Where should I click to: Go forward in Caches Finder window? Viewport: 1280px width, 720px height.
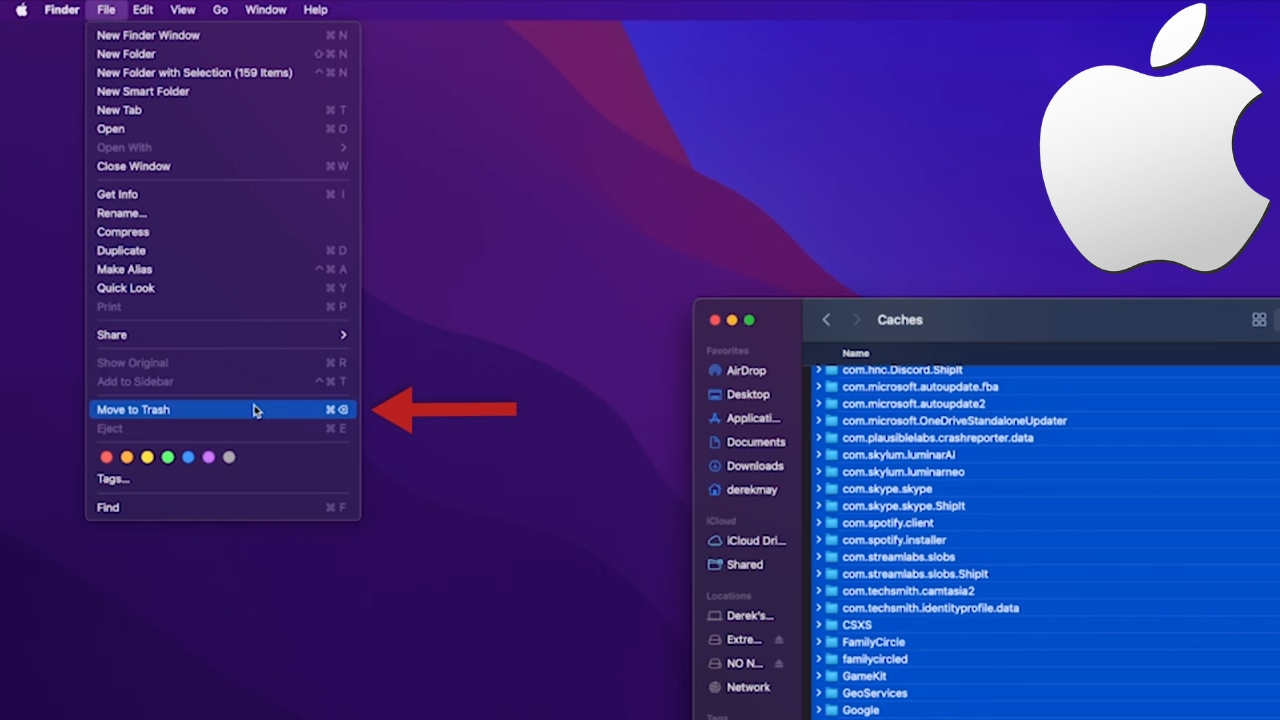click(856, 320)
